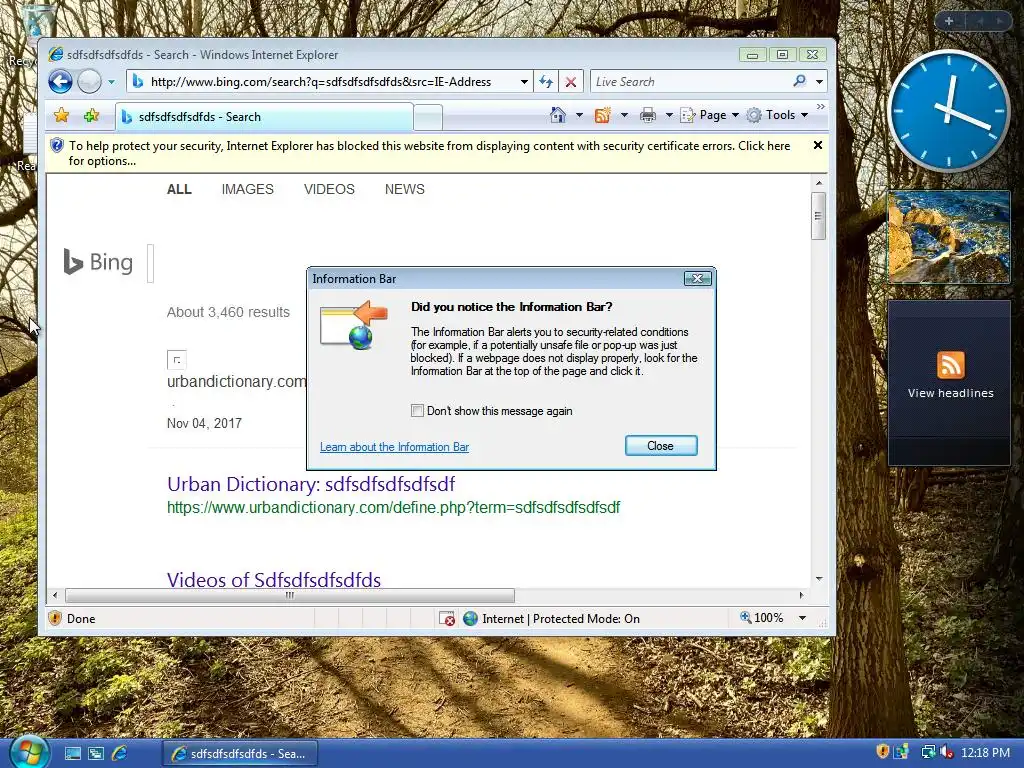Screen dimensions: 1024x768
Task: Click the network connection tray icon
Action: [x=928, y=752]
